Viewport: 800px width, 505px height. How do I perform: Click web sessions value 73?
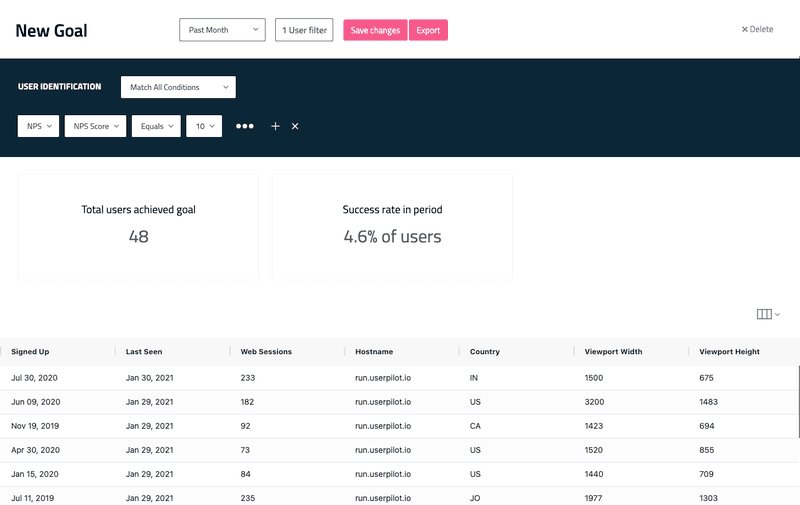[x=245, y=450]
